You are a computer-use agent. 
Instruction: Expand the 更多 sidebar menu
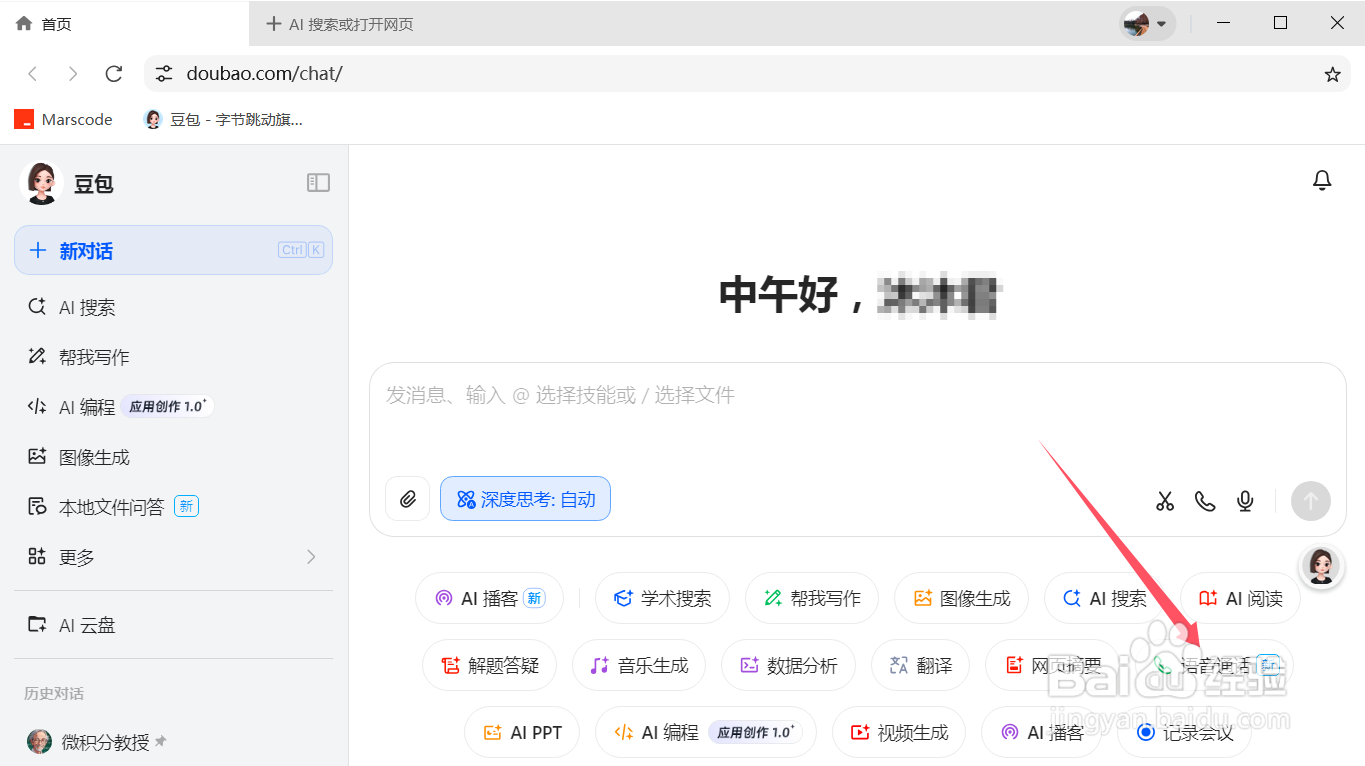[173, 557]
